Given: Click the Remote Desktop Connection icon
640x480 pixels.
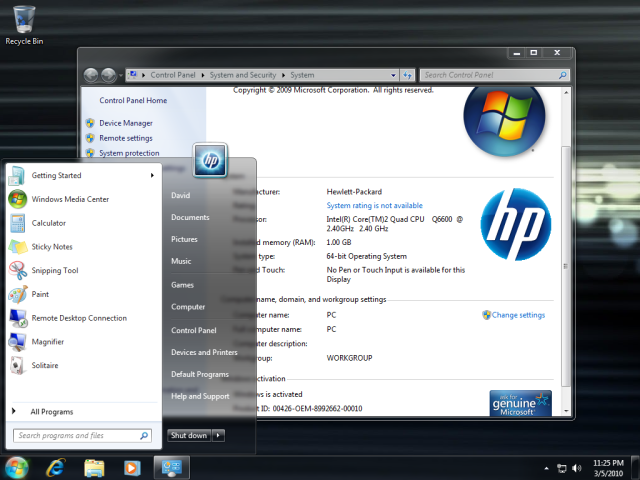Looking at the screenshot, I should (x=18, y=318).
